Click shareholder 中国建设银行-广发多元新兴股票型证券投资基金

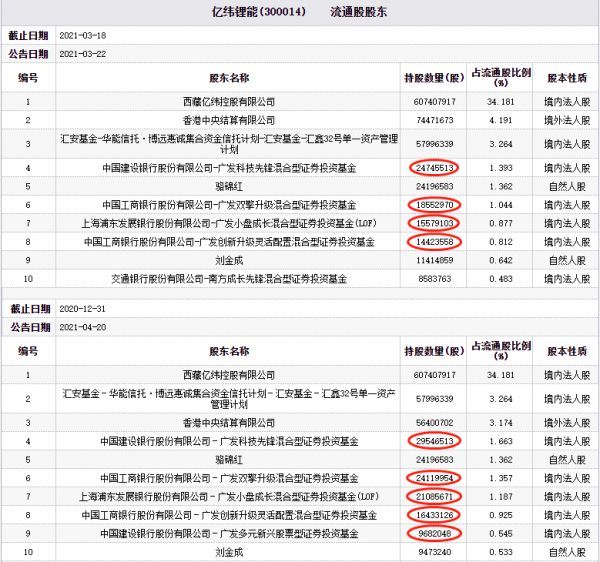(229, 533)
